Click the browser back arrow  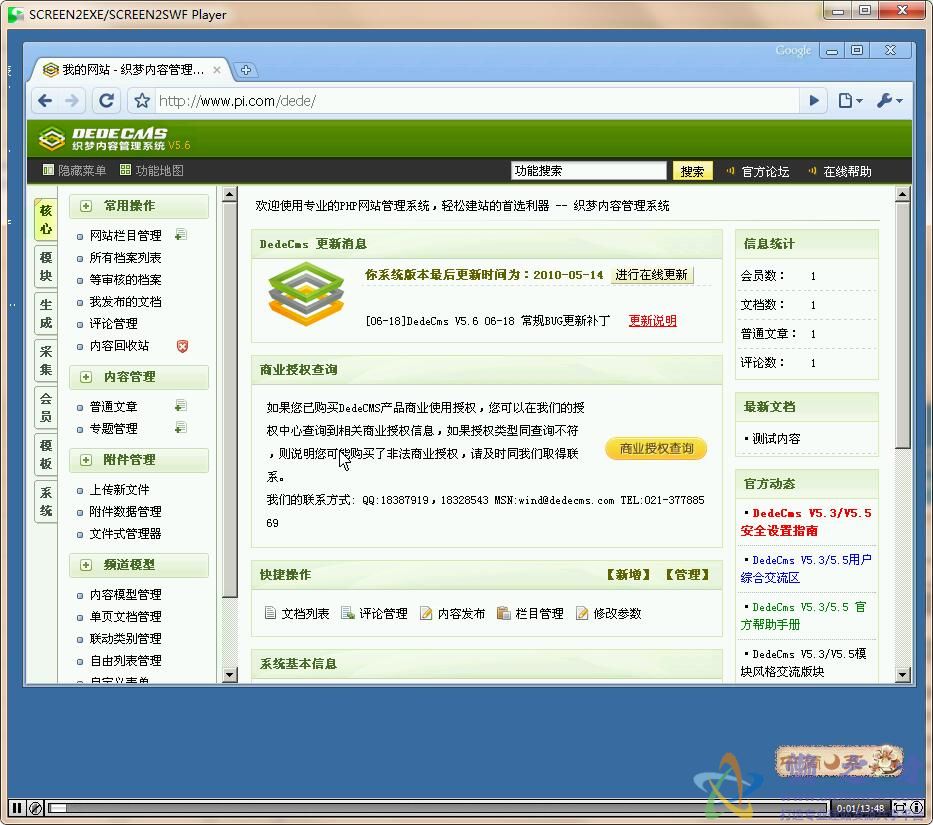click(45, 100)
